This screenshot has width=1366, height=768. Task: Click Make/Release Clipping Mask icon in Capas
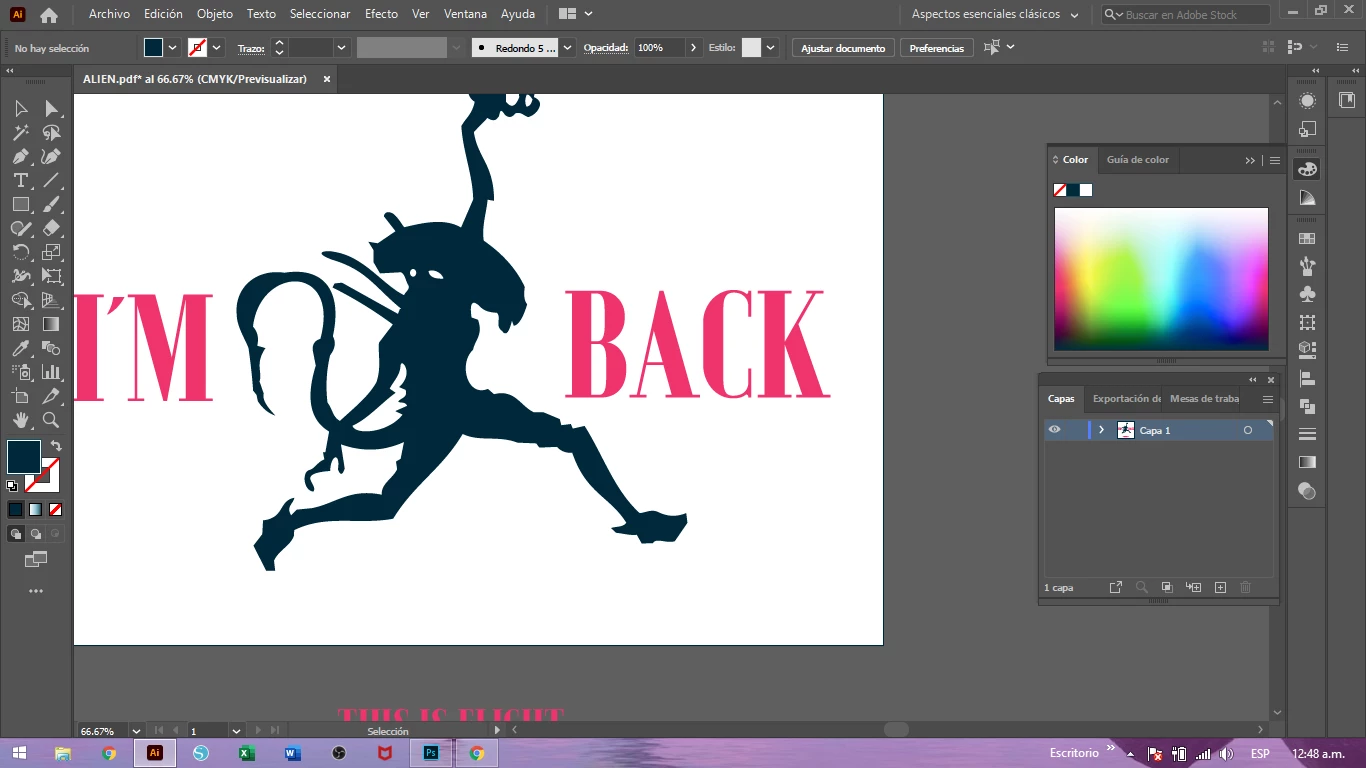pos(1167,588)
